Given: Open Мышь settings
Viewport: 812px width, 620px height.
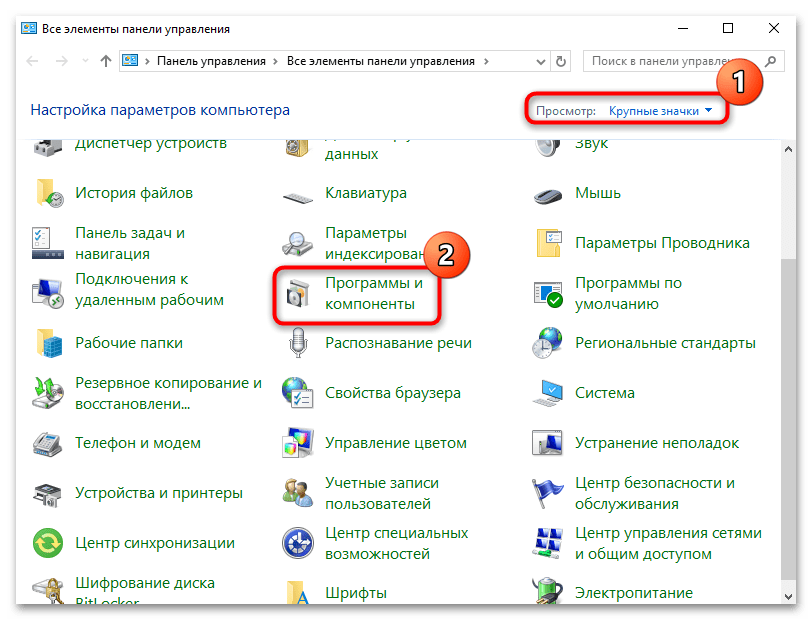Looking at the screenshot, I should [598, 192].
